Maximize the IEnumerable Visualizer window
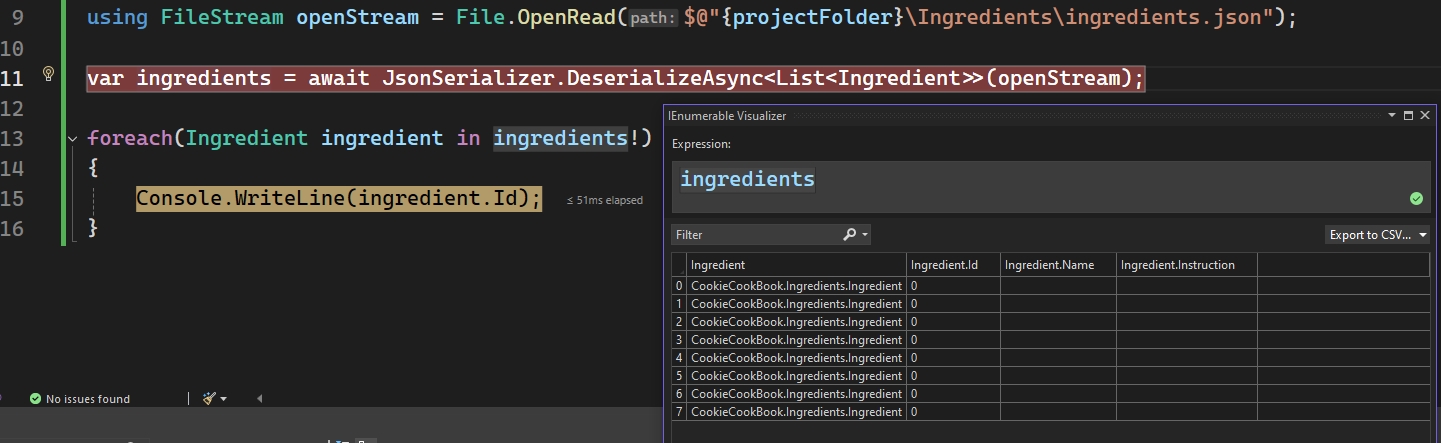This screenshot has width=1441, height=443. 1408,116
